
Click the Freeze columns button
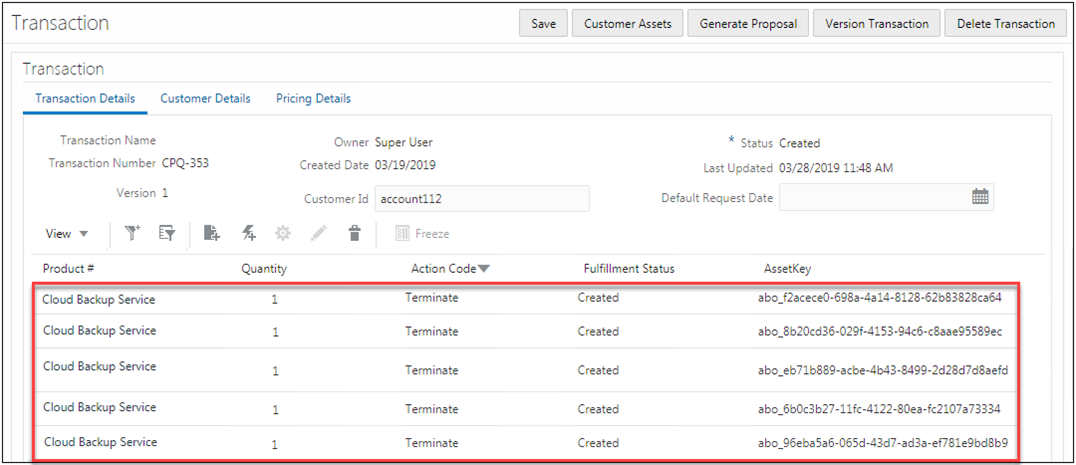pyautogui.click(x=422, y=233)
